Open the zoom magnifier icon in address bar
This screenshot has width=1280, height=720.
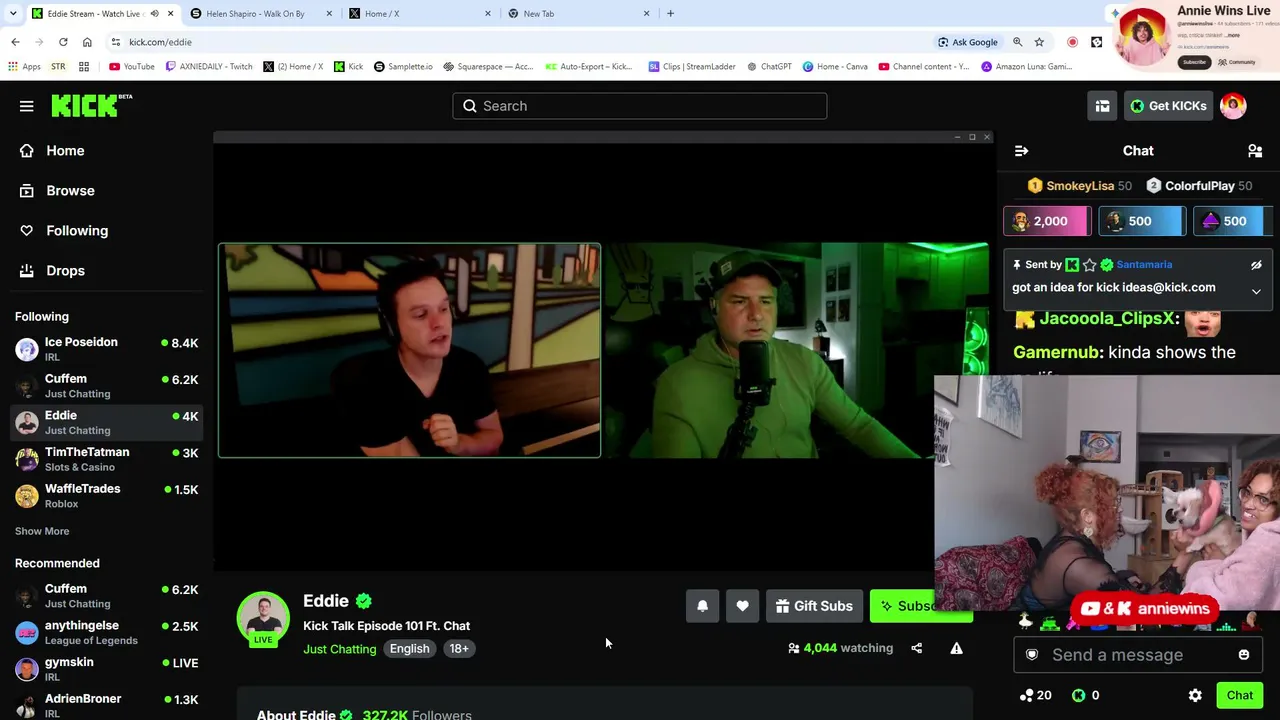click(x=1017, y=42)
